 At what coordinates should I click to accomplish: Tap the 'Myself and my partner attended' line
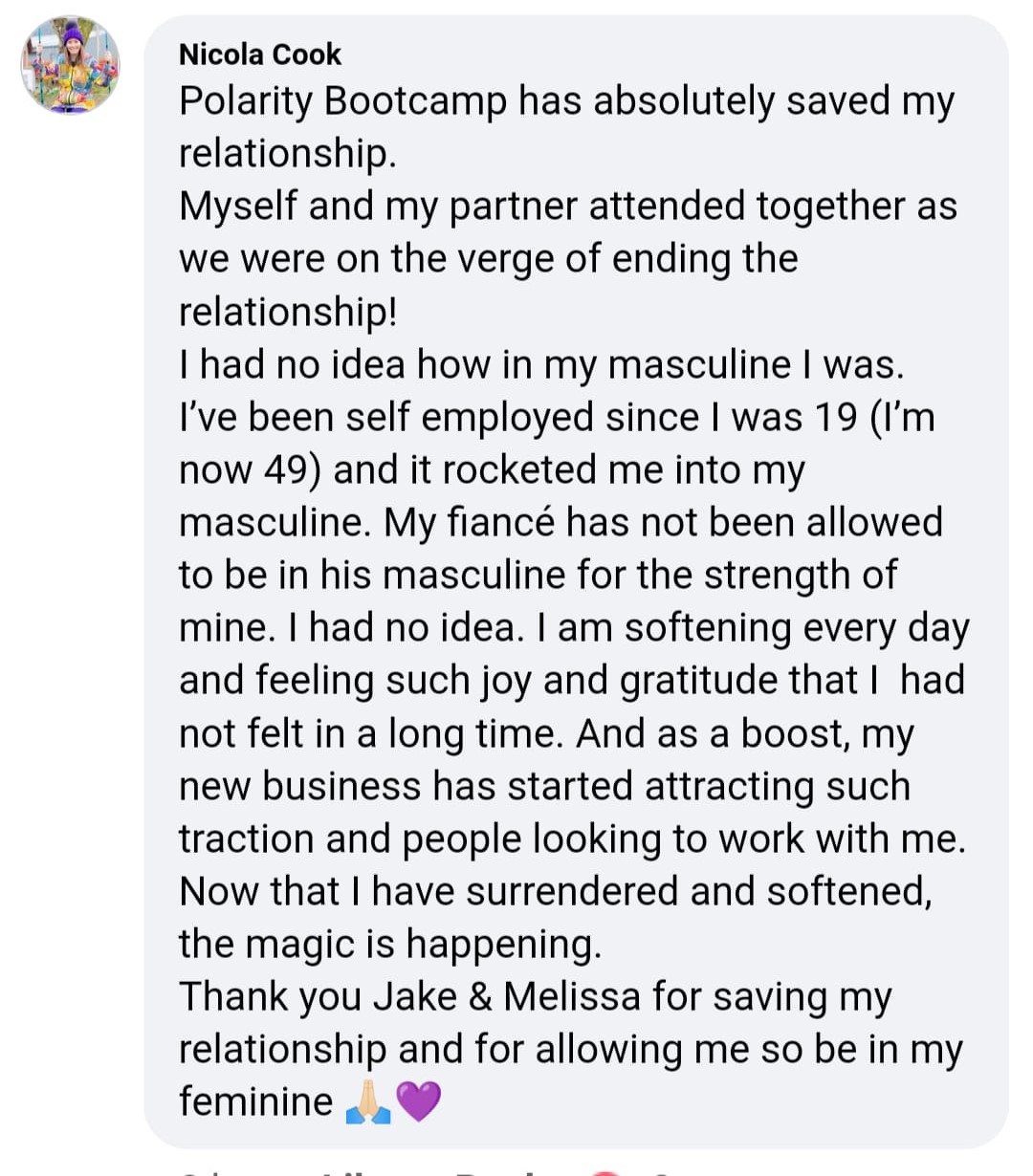click(x=568, y=207)
